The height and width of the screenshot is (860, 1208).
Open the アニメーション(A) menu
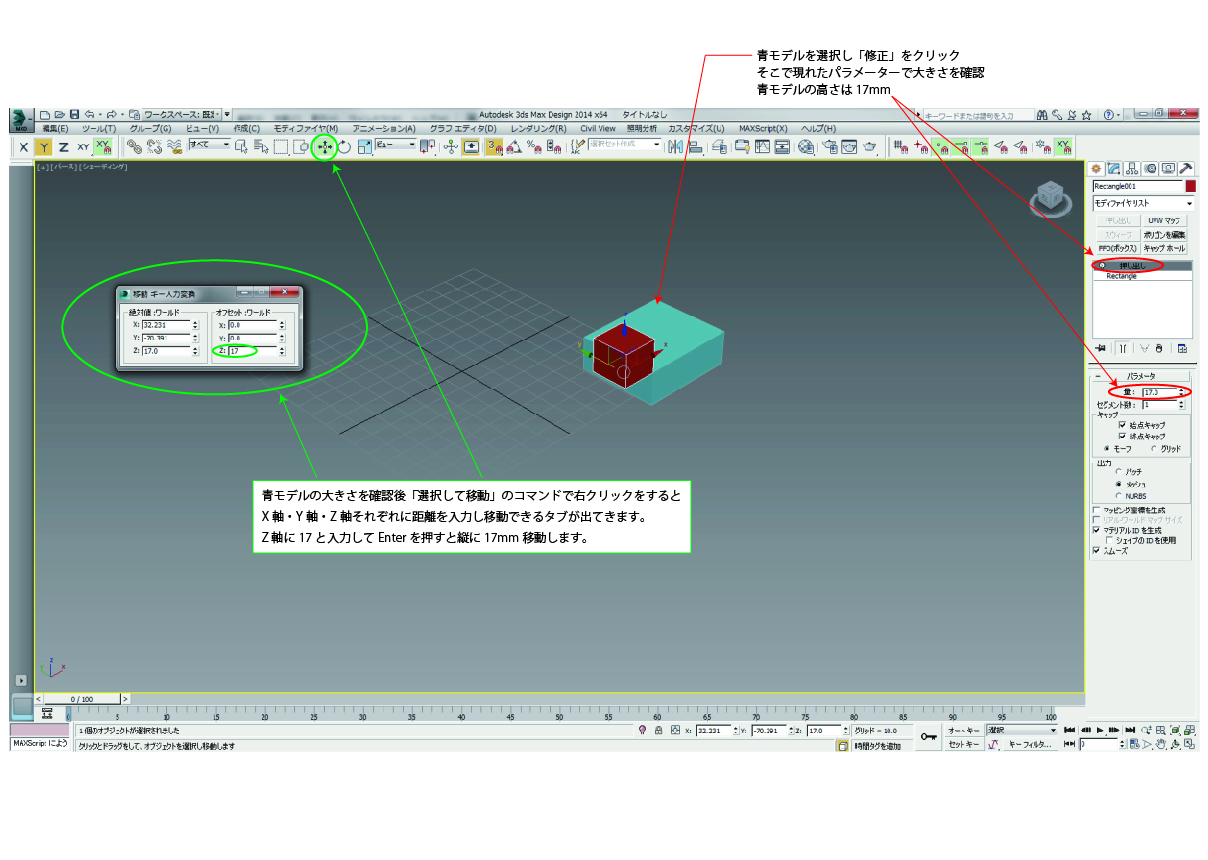(x=382, y=129)
